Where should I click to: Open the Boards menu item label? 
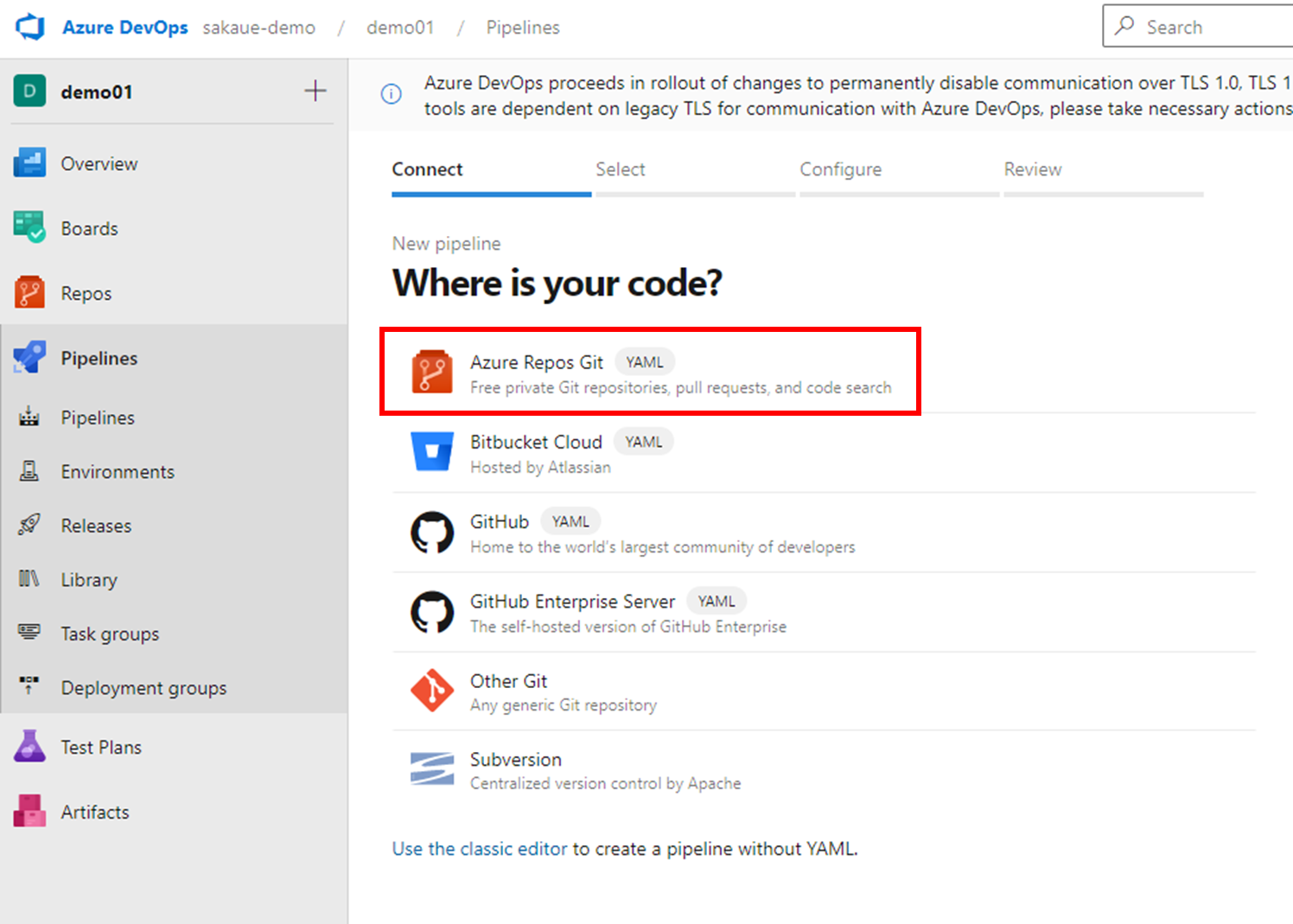[x=89, y=228]
